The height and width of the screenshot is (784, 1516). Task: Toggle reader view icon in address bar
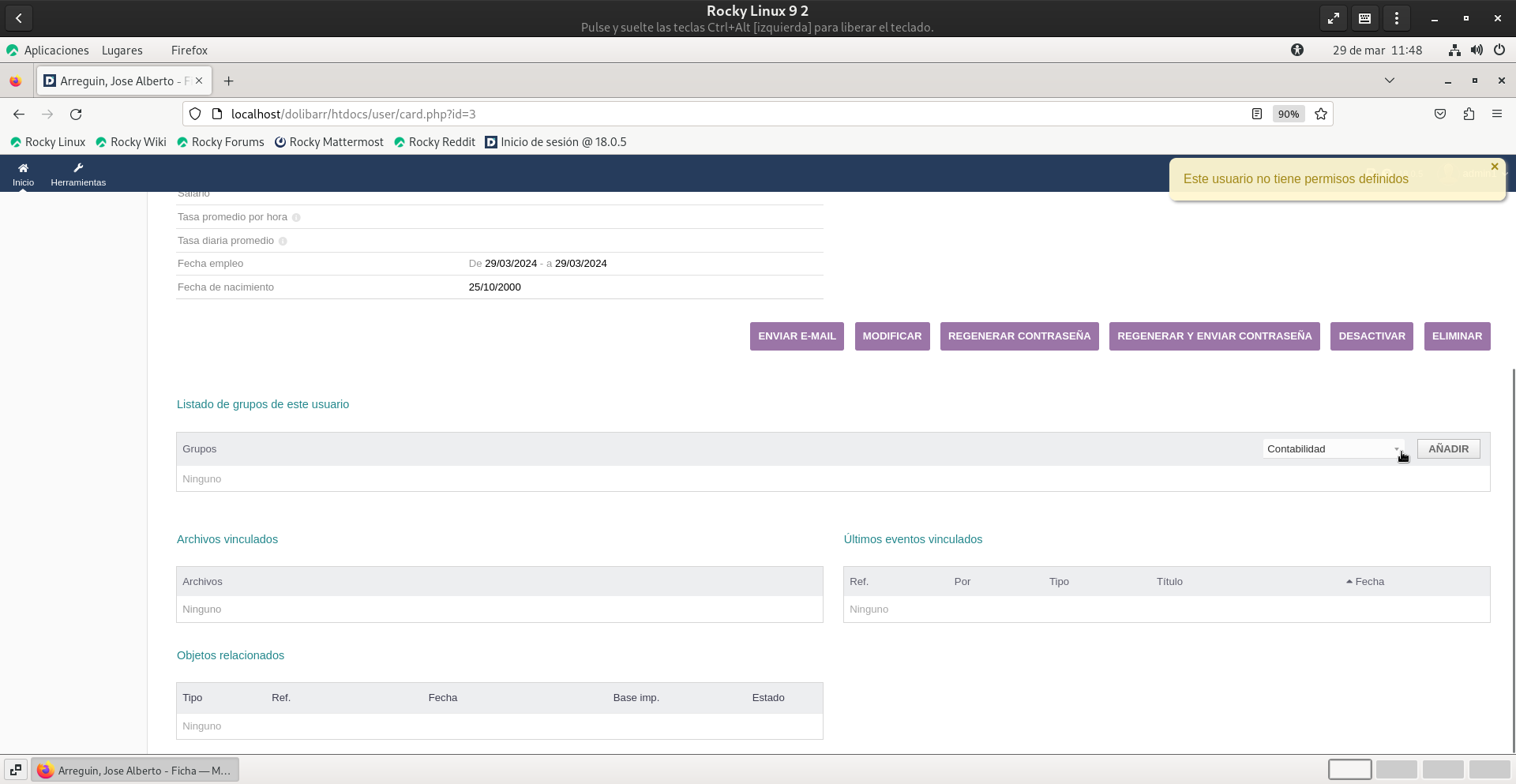(x=1257, y=114)
